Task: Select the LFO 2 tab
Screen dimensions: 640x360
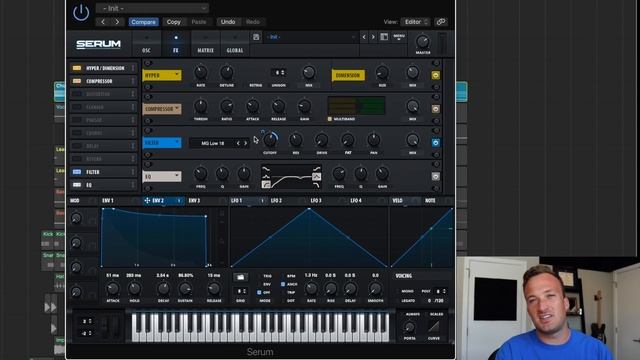Action: 276,201
